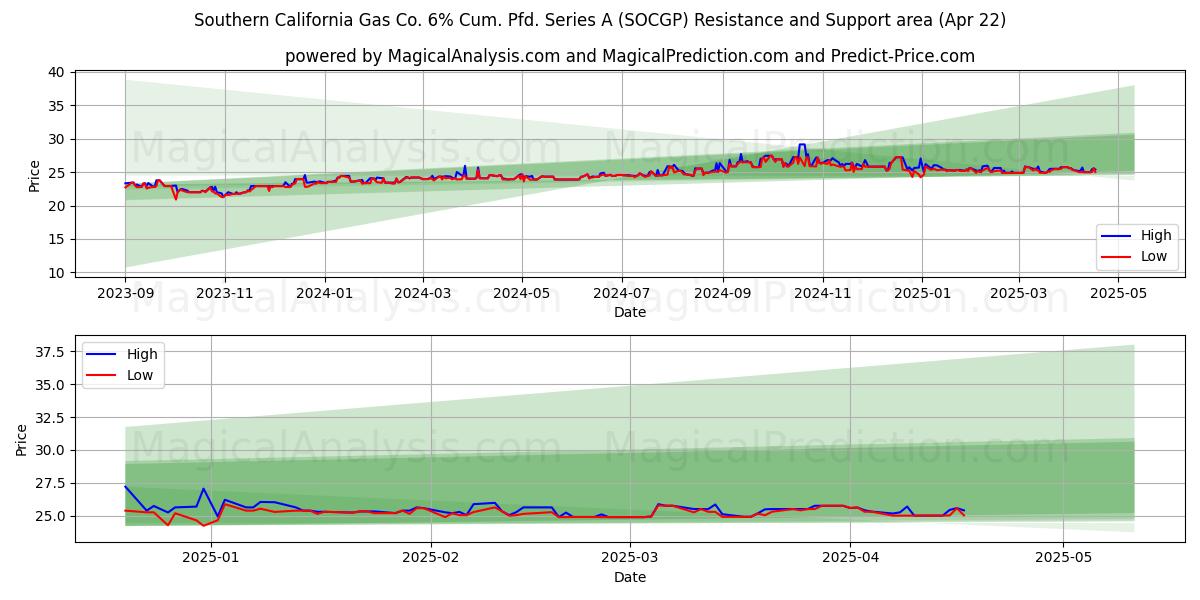The width and height of the screenshot is (1200, 600).
Task: Click the 'Date' x-axis title of bottom chart
Action: coord(630,577)
